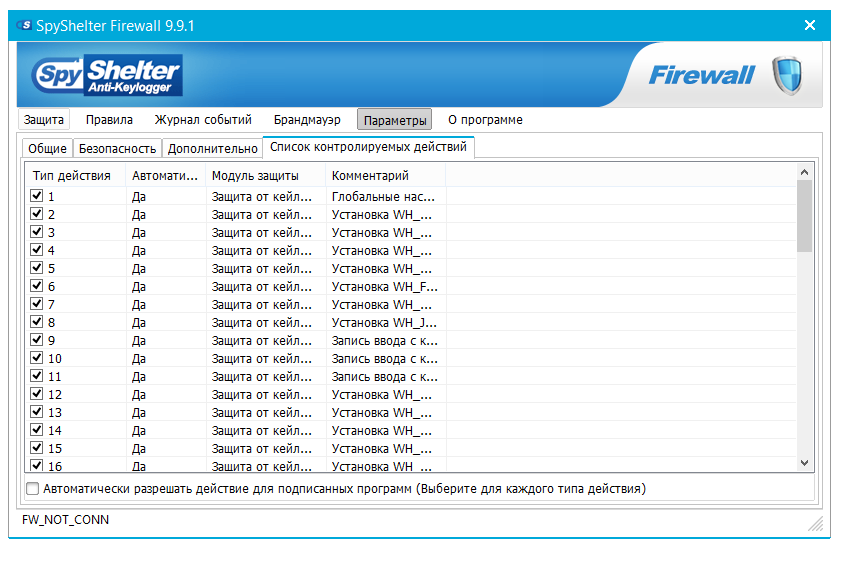Click the Firewall shield icon

point(787,75)
